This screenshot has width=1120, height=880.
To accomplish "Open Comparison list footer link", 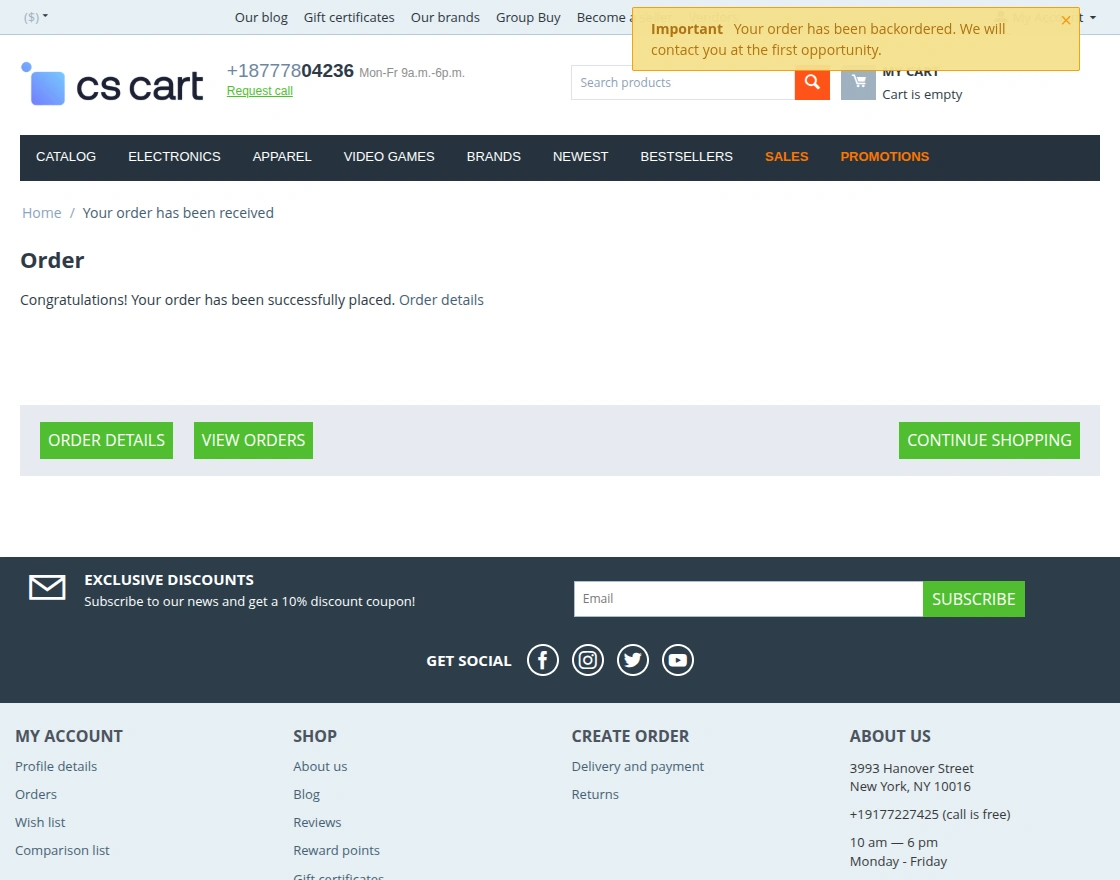I will click(62, 850).
